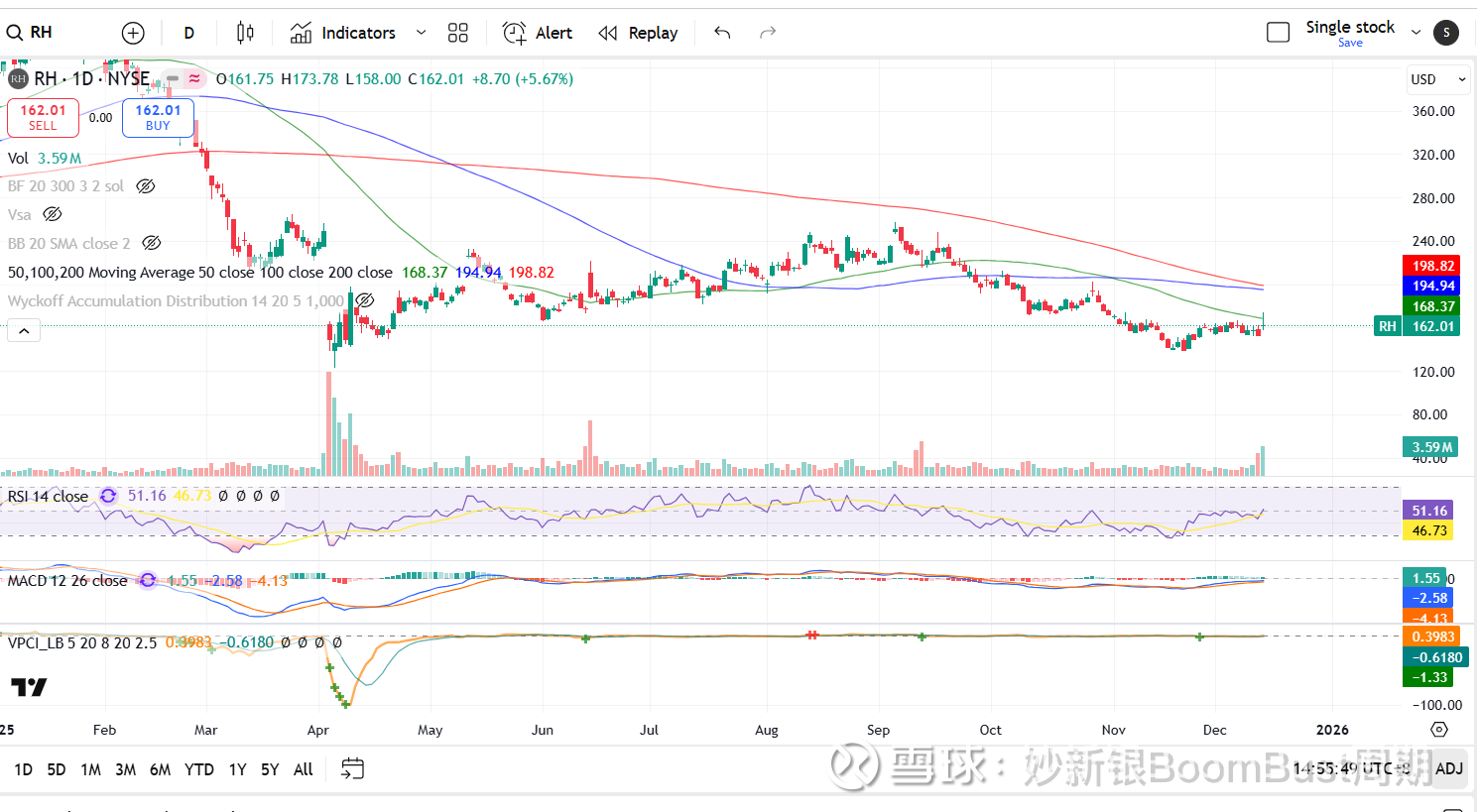
Task: Click the layout setup square icon
Action: 1279,33
